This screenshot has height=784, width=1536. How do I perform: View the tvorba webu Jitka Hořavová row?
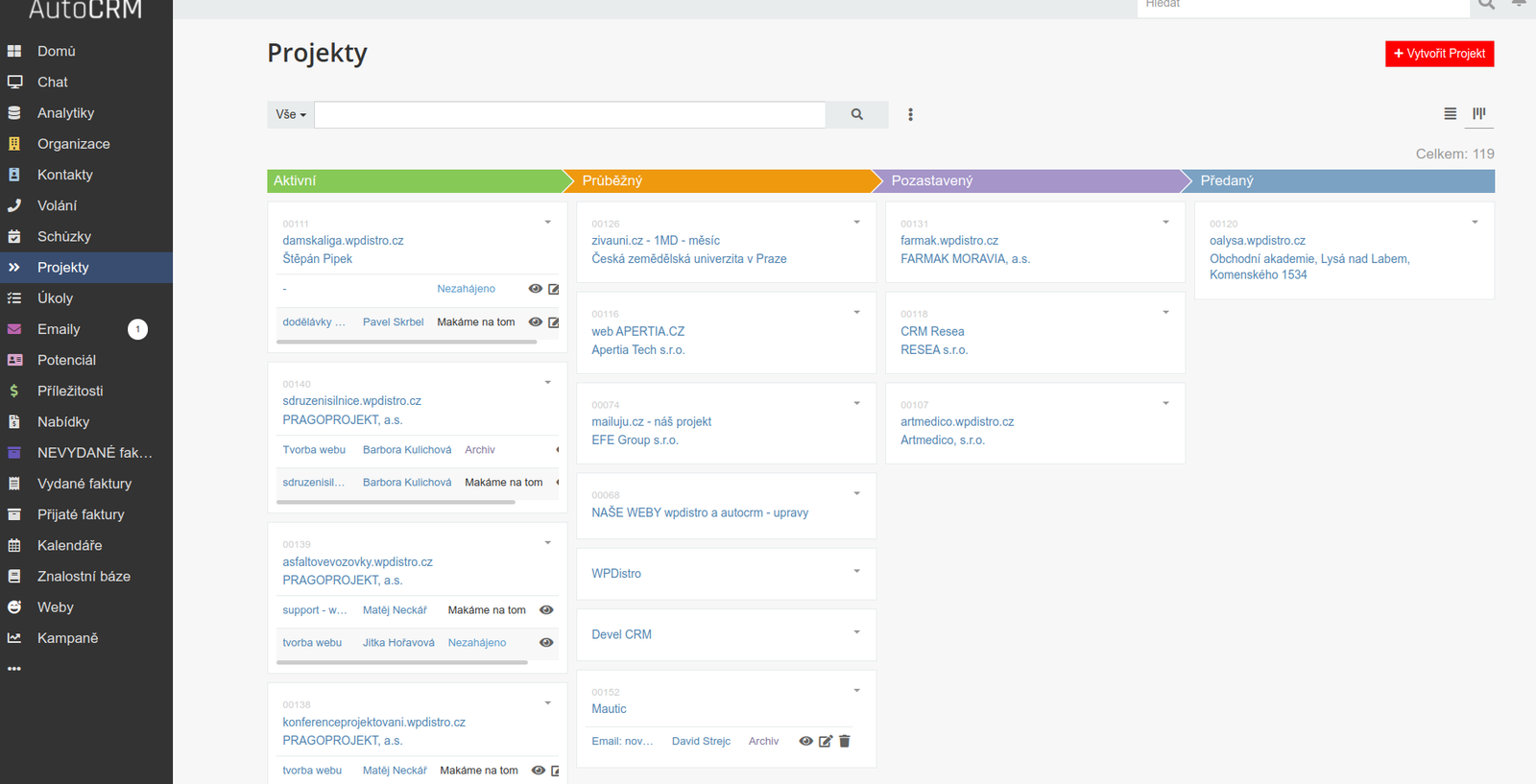point(546,643)
